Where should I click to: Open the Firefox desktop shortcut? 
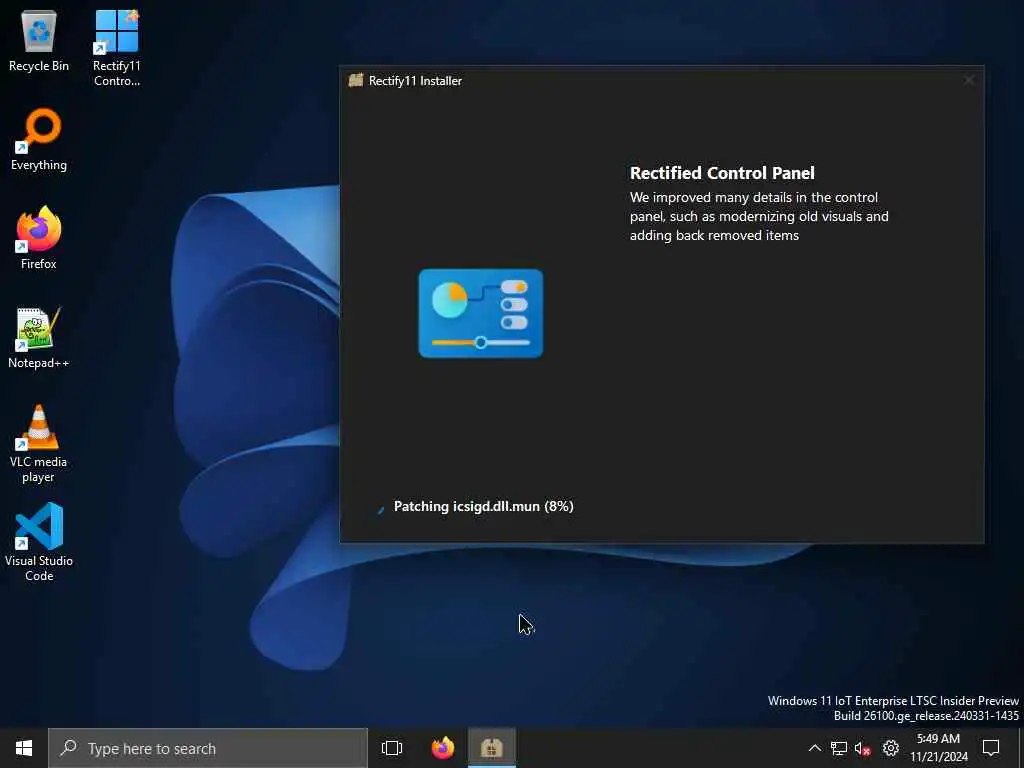[x=39, y=238]
